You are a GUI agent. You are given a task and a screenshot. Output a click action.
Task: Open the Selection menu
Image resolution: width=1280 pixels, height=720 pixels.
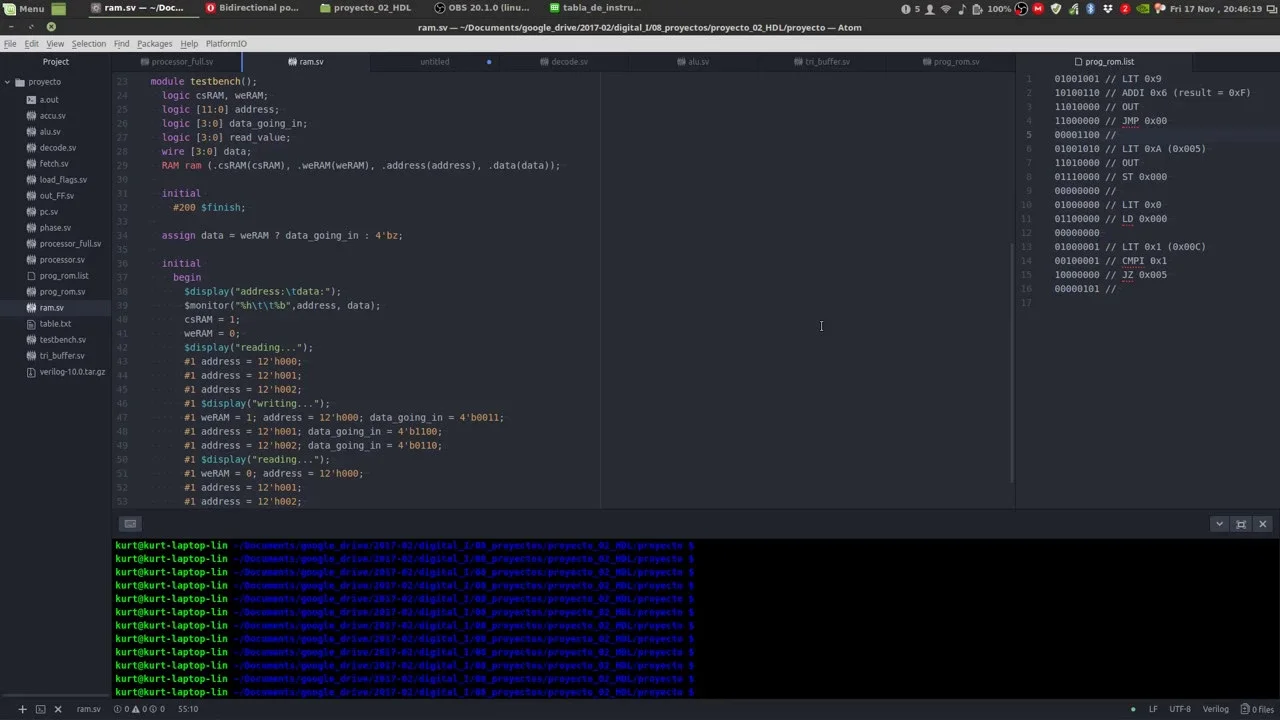(88, 44)
